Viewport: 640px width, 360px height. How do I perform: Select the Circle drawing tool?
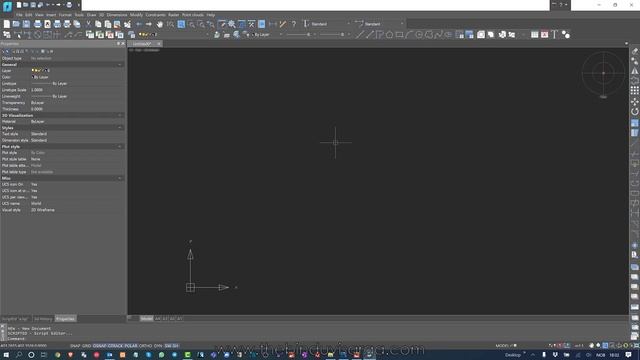(x=419, y=35)
